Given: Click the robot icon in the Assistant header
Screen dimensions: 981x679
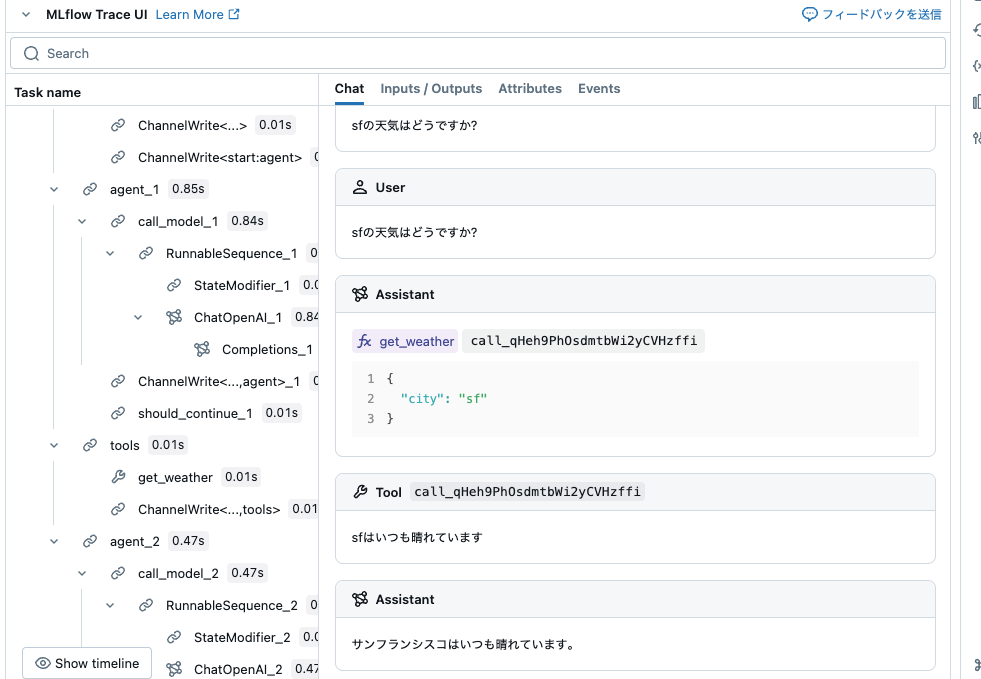Looking at the screenshot, I should (360, 294).
